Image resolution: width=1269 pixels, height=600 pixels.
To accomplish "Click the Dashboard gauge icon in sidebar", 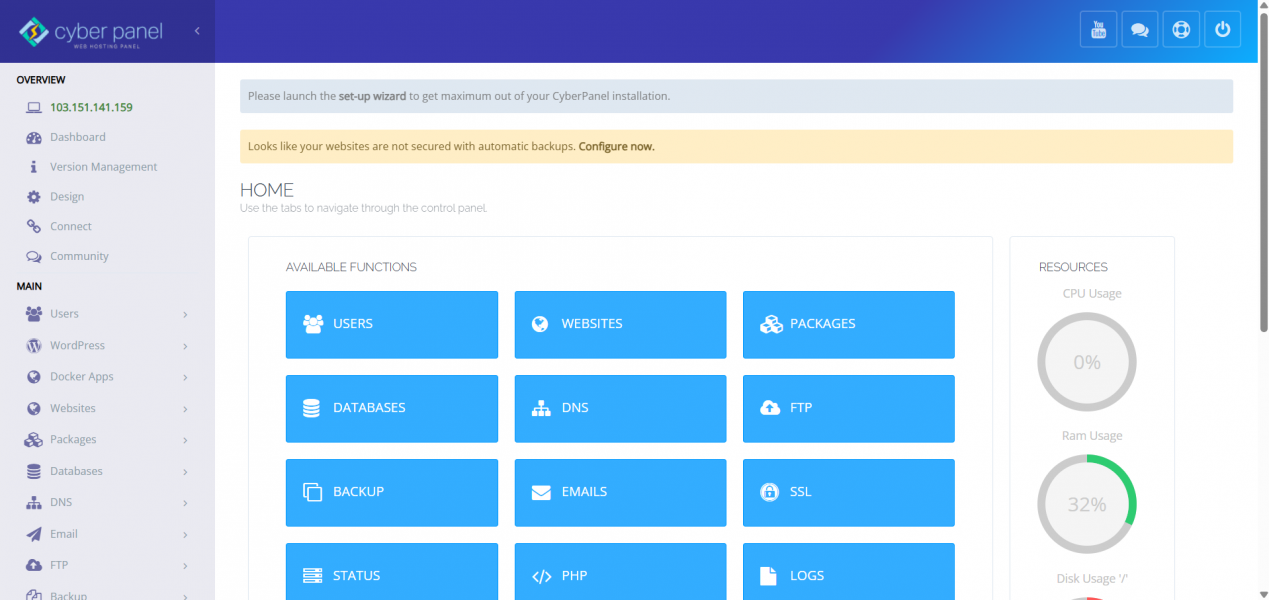I will point(34,137).
